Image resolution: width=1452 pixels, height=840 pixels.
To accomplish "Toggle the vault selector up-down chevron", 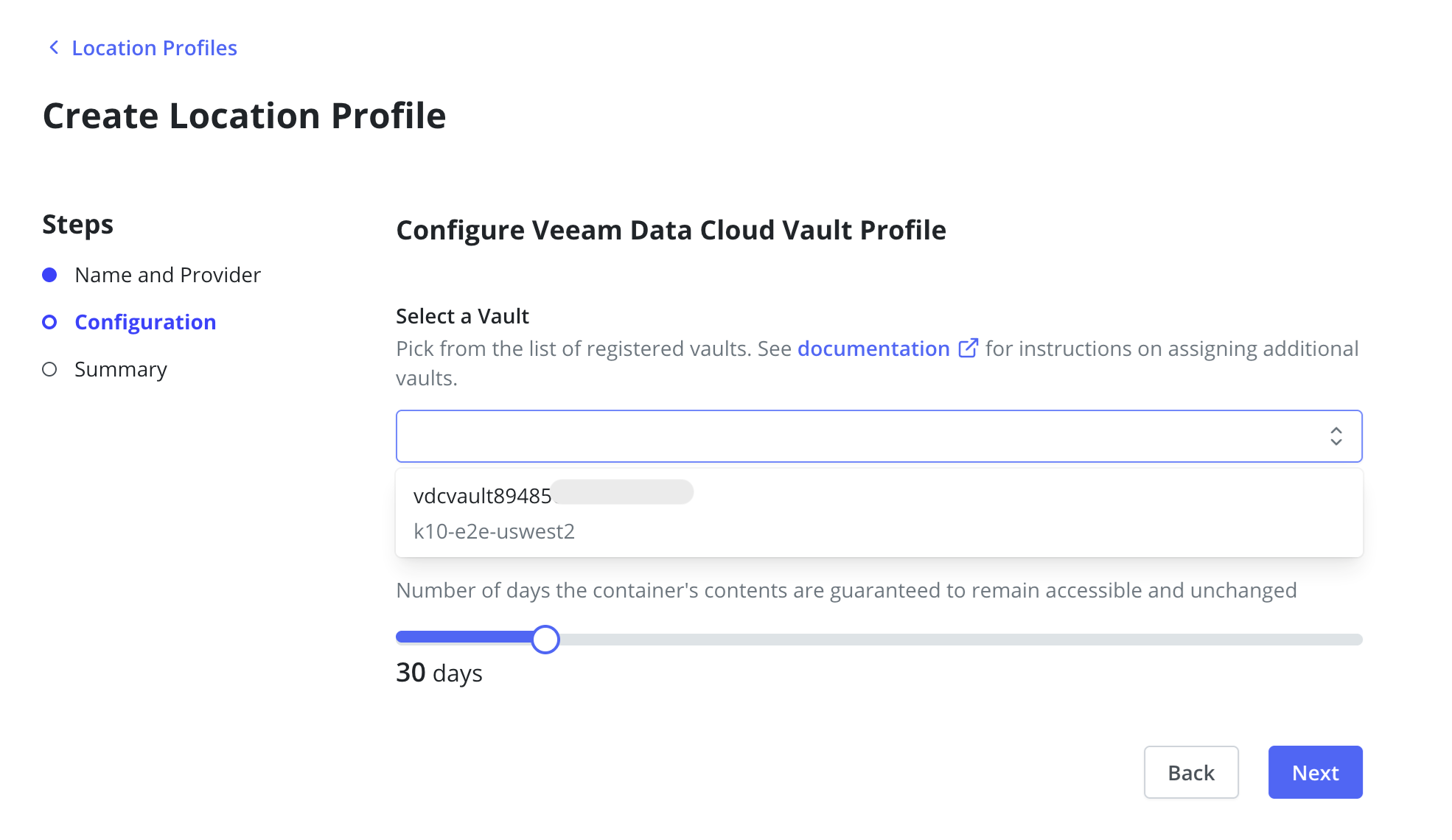I will 1336,436.
